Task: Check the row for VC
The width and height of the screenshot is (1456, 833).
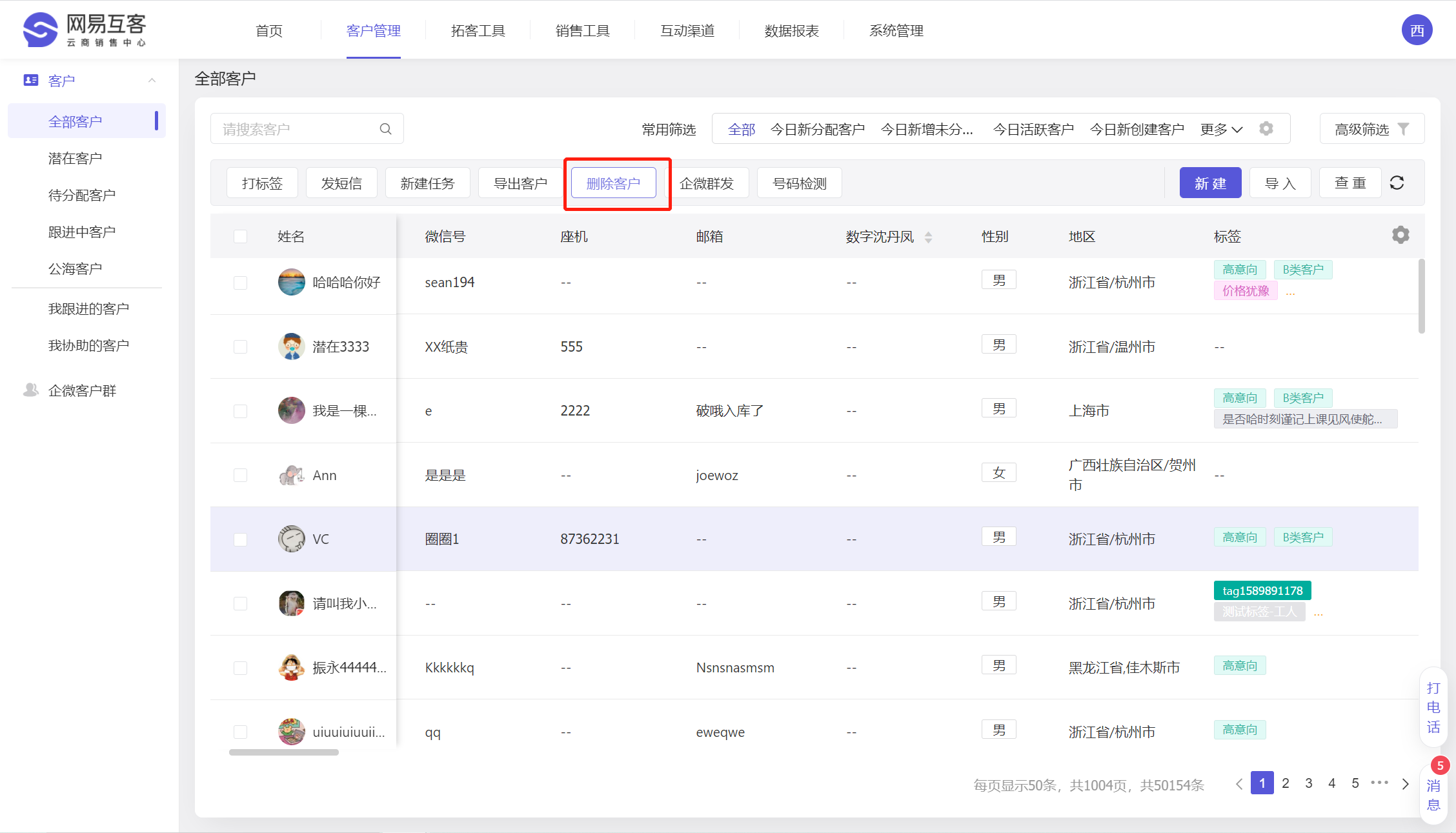Action: tap(240, 539)
